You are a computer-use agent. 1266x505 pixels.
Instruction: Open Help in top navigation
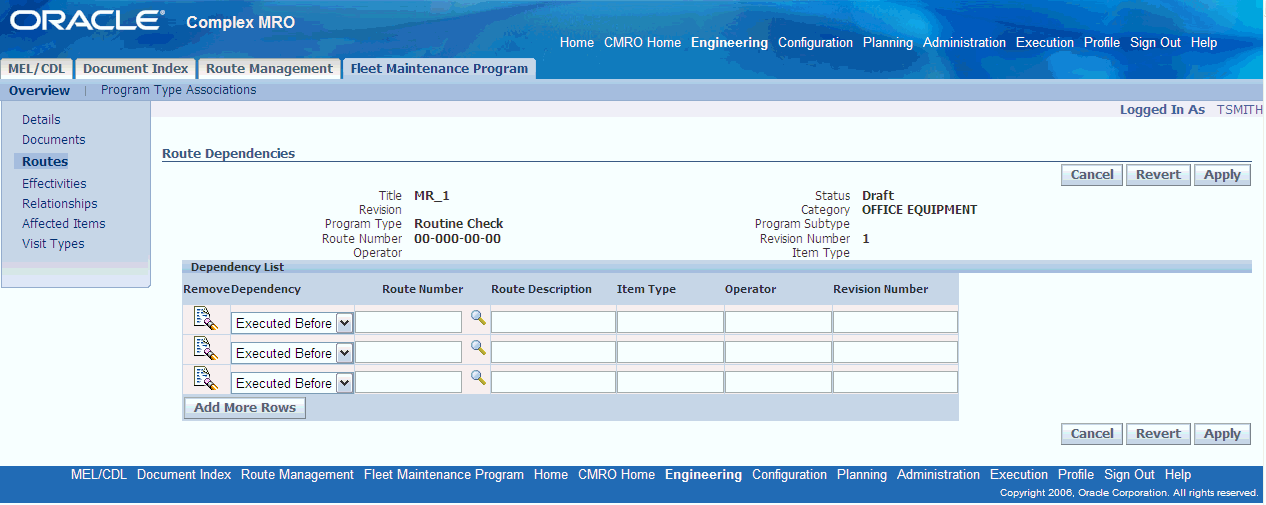(1204, 43)
